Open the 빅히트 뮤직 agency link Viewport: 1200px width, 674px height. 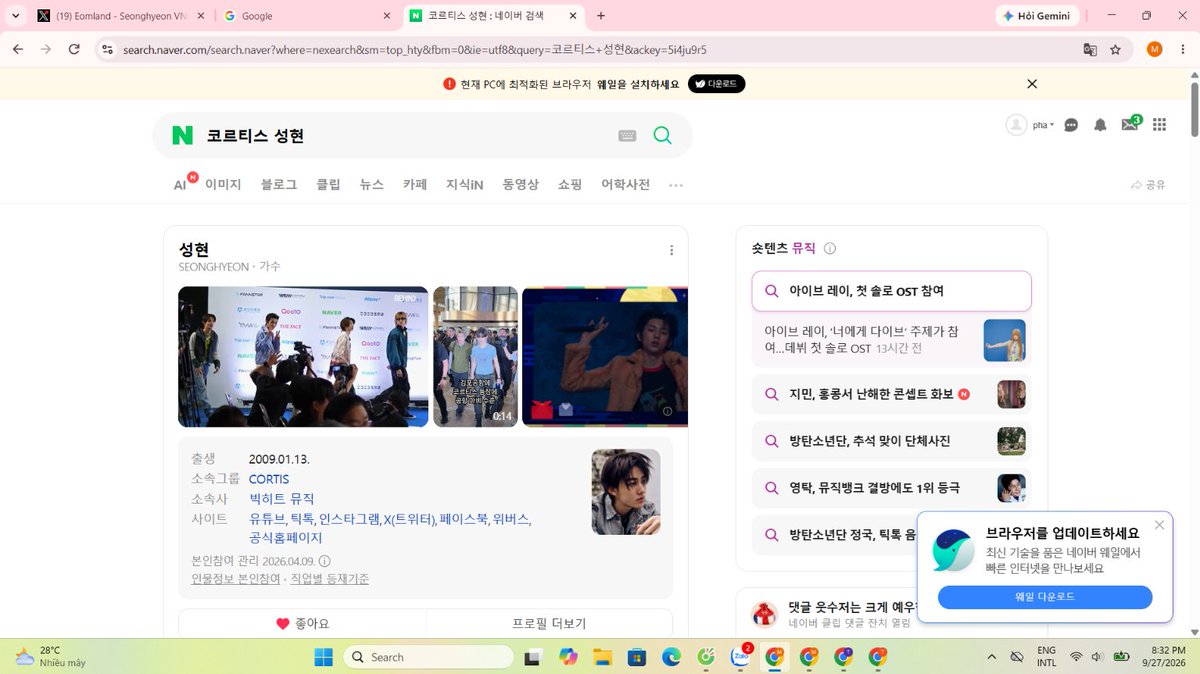tap(281, 498)
